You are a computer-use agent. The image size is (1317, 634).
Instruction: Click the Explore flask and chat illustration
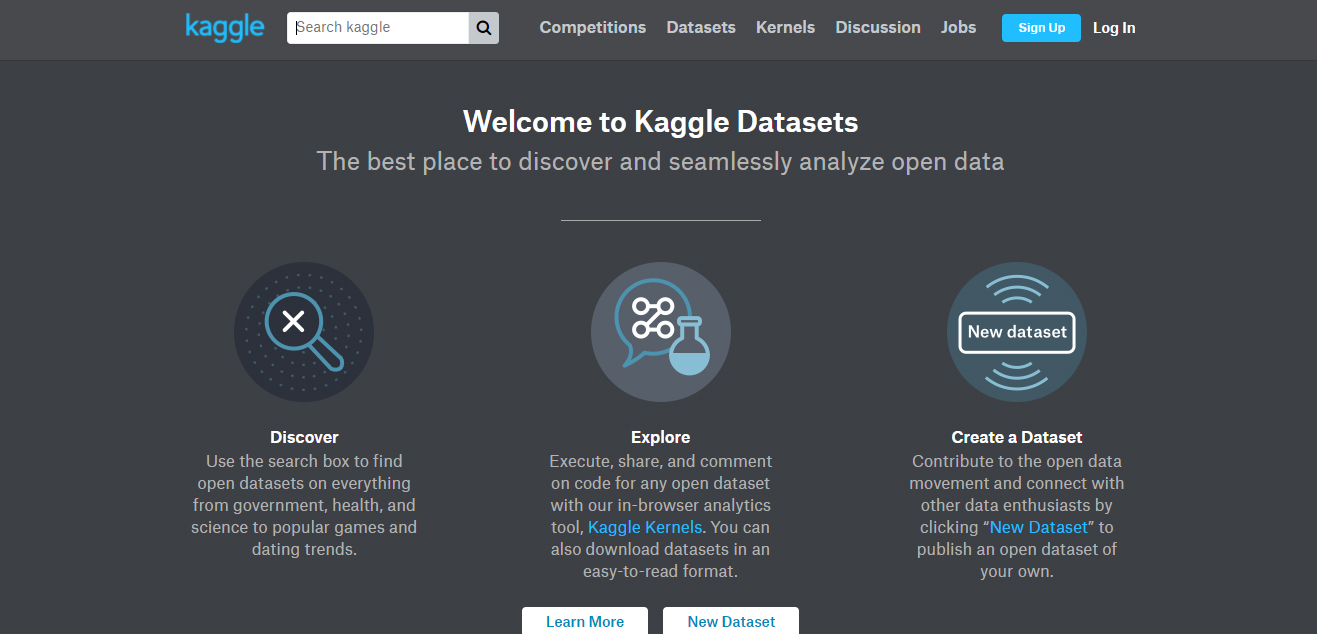point(661,332)
